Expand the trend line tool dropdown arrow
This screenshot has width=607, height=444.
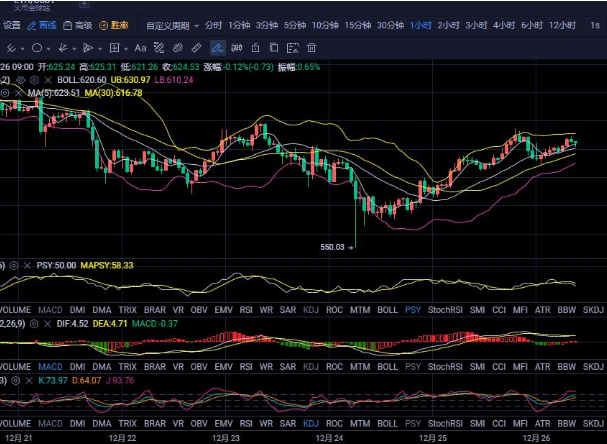coord(23,47)
